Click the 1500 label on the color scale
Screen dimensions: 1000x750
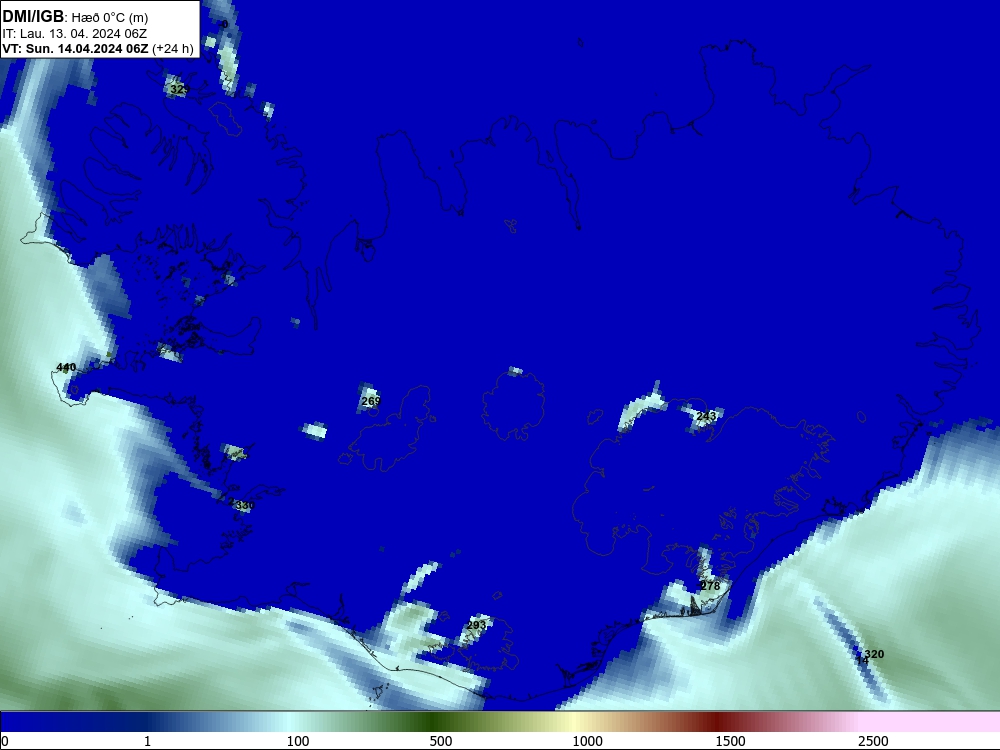tap(730, 741)
